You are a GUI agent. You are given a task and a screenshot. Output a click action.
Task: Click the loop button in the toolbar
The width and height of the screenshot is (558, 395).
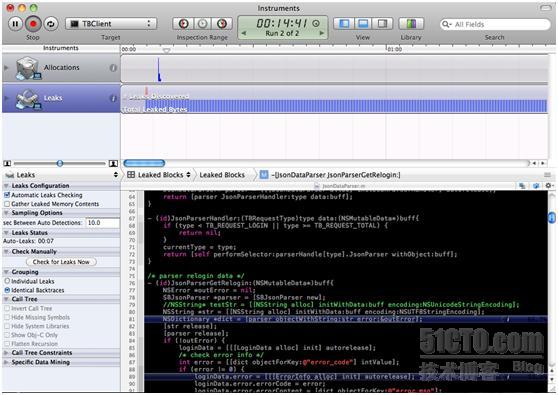(x=51, y=24)
